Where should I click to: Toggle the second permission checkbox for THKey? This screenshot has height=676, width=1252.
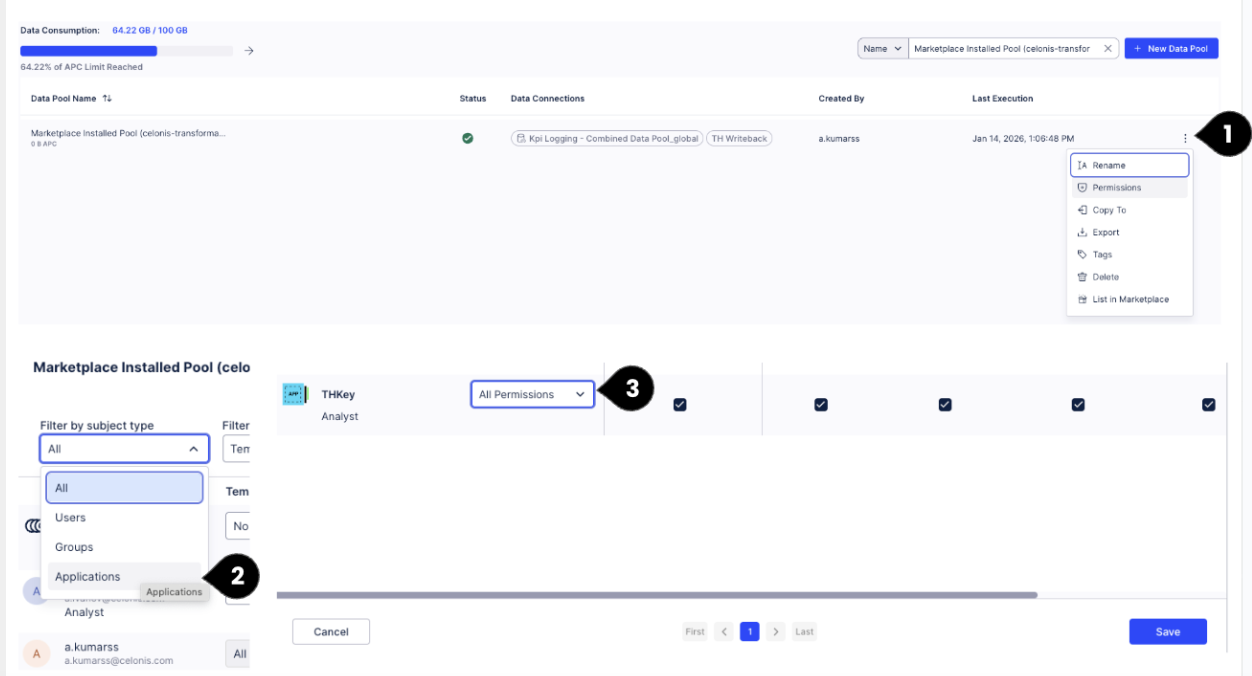click(821, 405)
